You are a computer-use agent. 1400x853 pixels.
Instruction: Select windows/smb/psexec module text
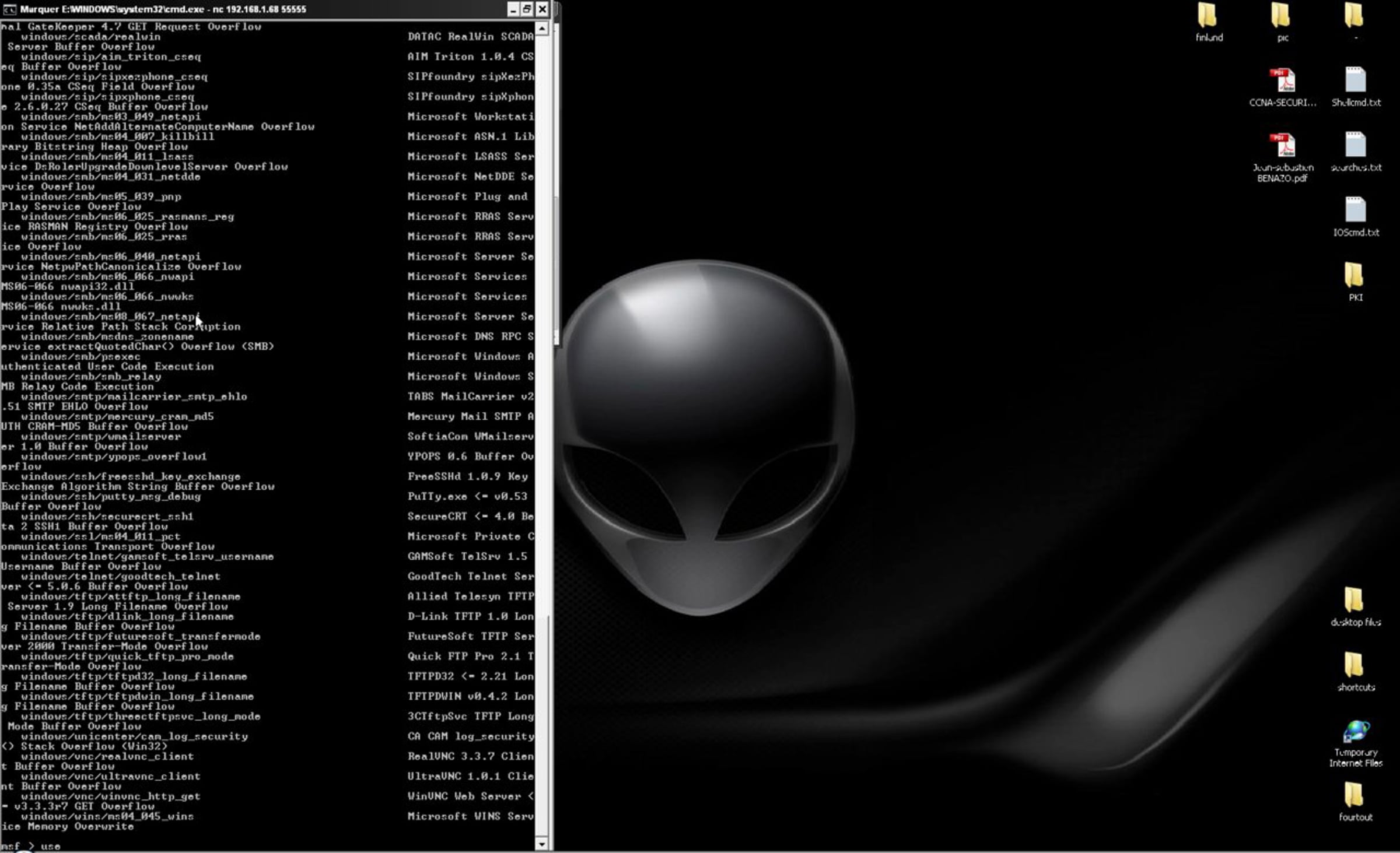tap(80, 357)
